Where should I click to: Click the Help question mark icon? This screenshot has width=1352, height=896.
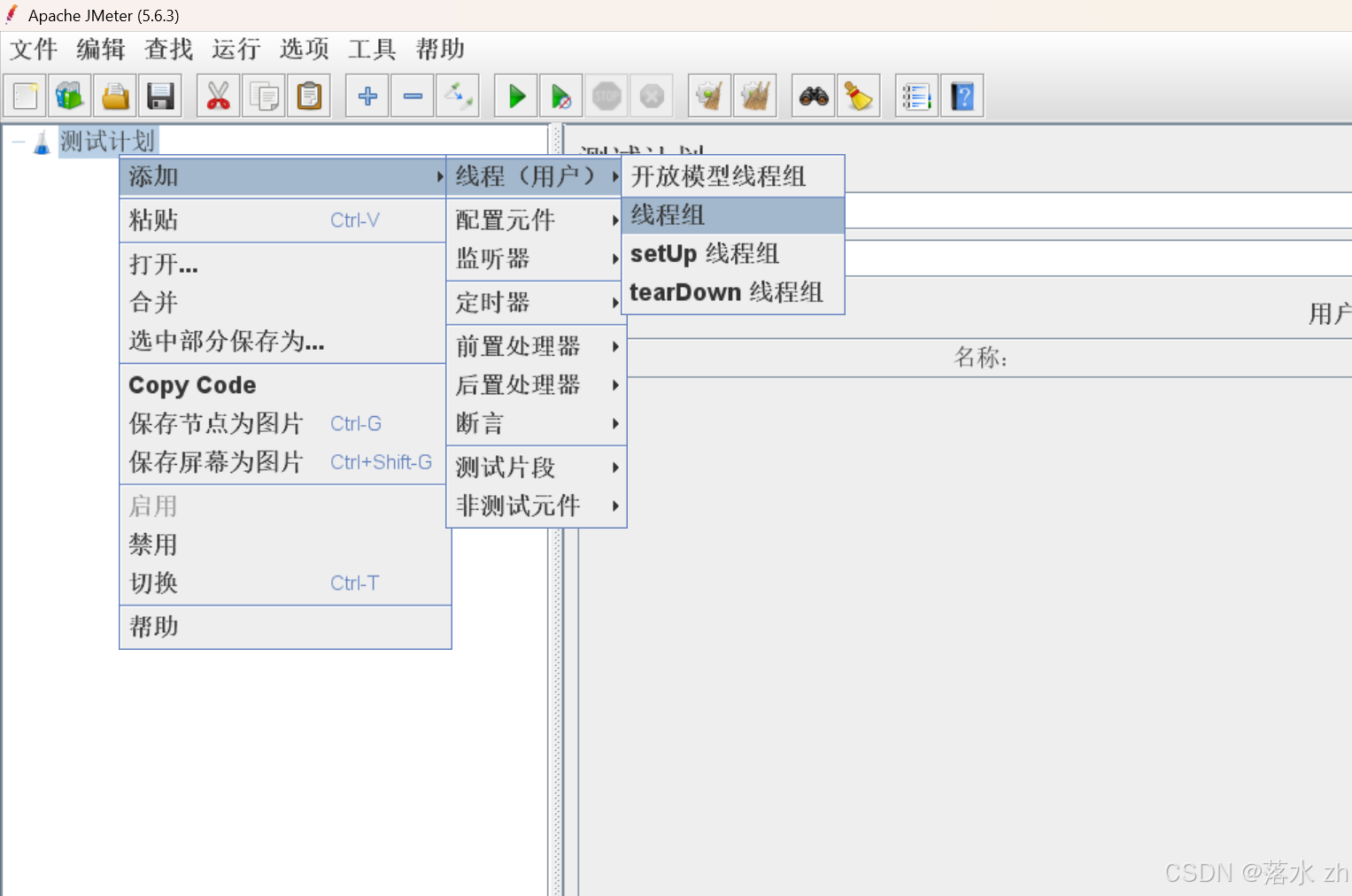[x=962, y=96]
